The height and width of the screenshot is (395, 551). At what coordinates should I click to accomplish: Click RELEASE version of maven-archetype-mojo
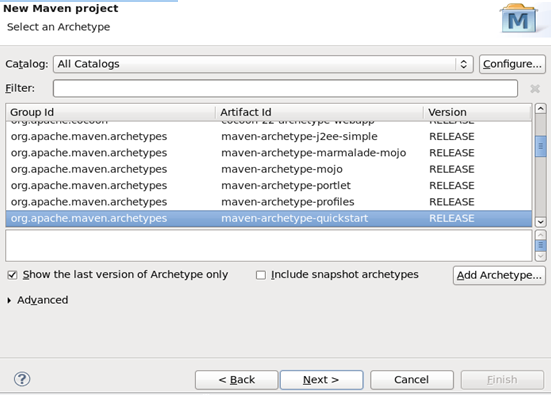(452, 169)
